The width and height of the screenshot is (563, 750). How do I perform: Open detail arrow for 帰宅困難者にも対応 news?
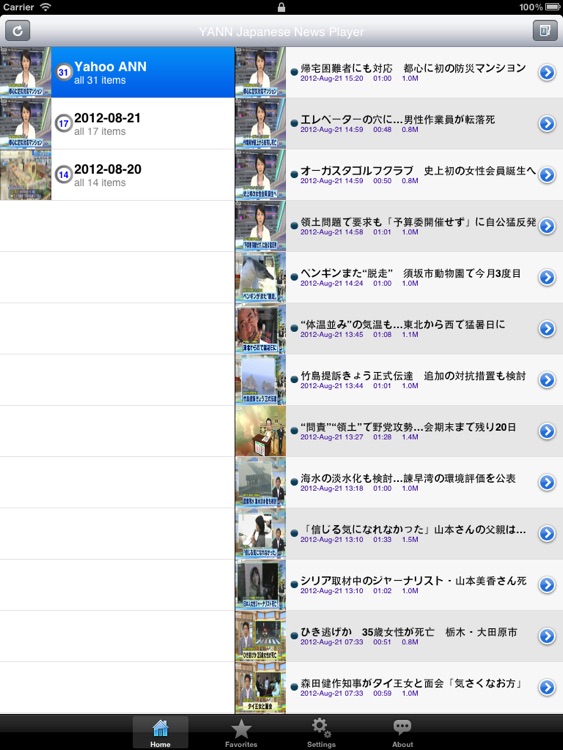pyautogui.click(x=547, y=72)
